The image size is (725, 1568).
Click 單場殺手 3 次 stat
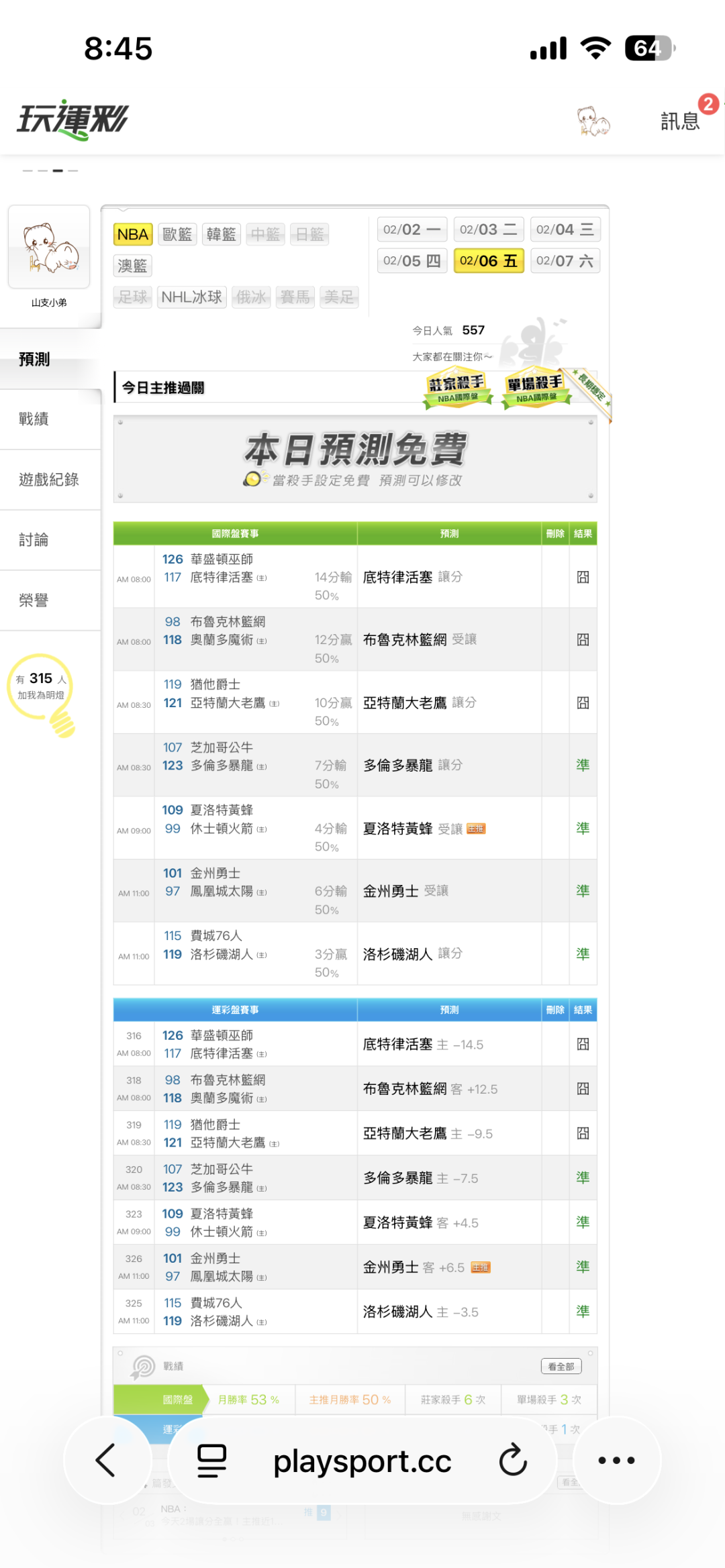pyautogui.click(x=549, y=1400)
